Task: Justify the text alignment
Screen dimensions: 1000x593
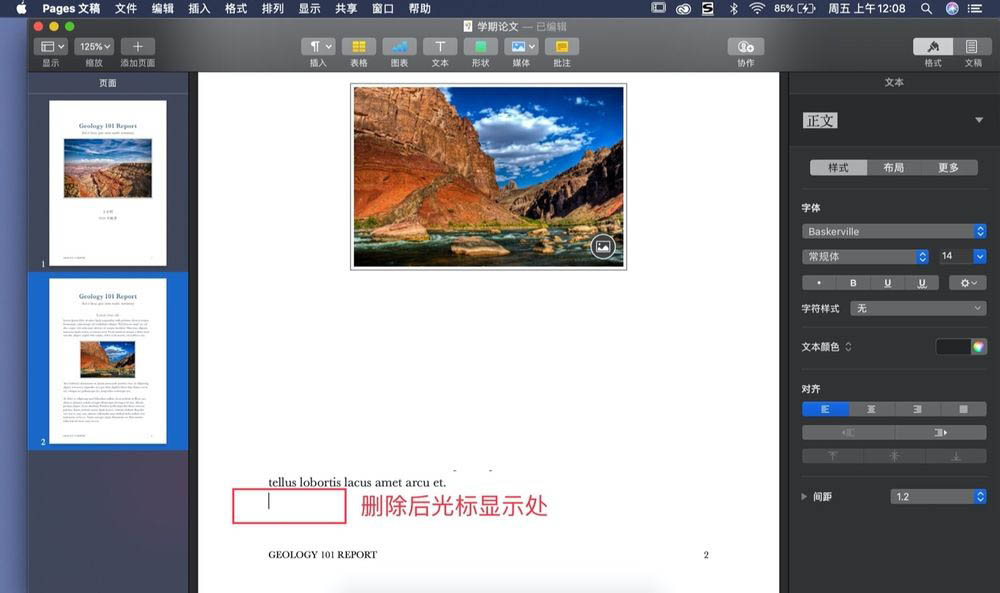Action: click(963, 409)
